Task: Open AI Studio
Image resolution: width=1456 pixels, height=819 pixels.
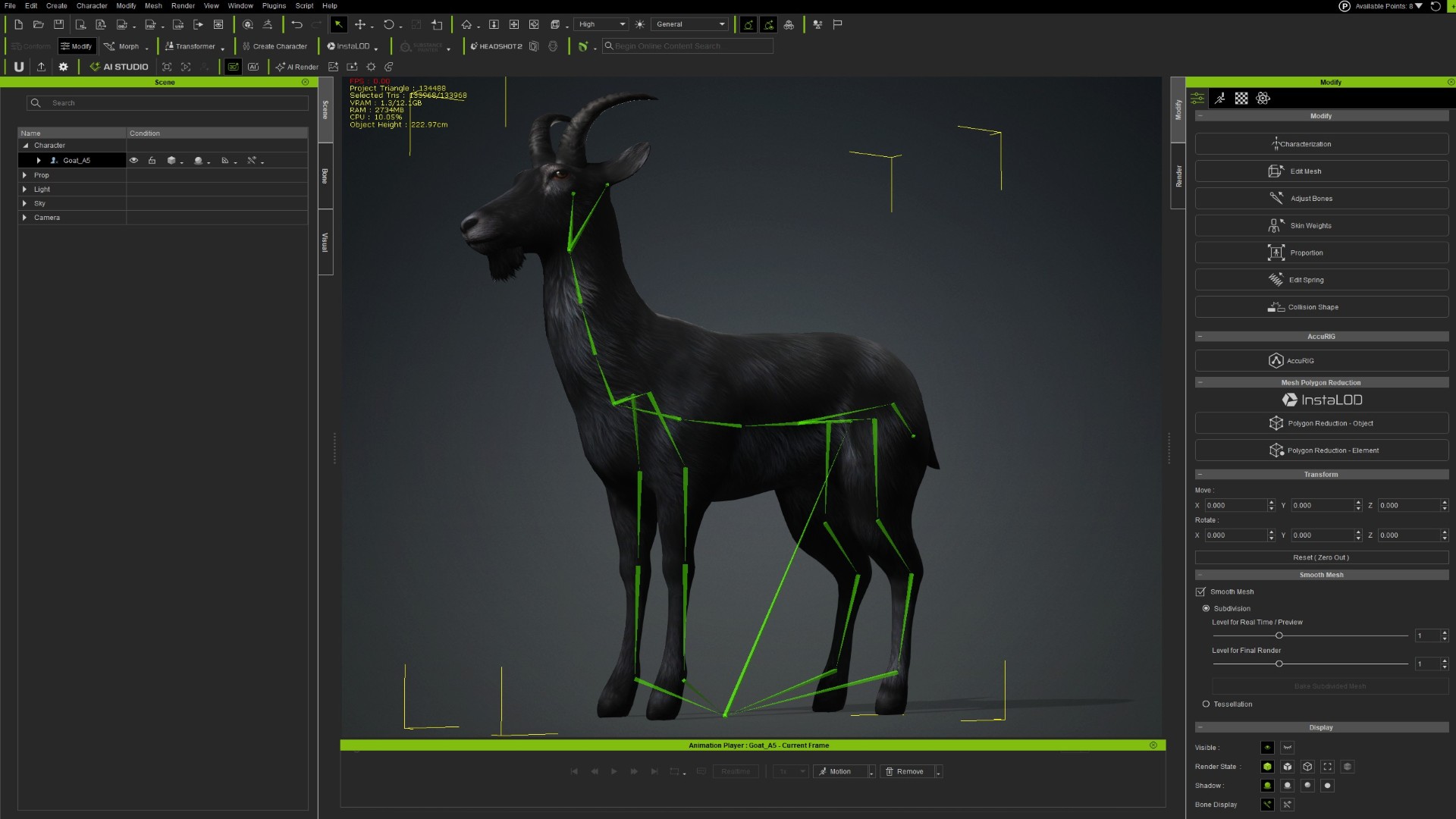Action: coord(119,67)
